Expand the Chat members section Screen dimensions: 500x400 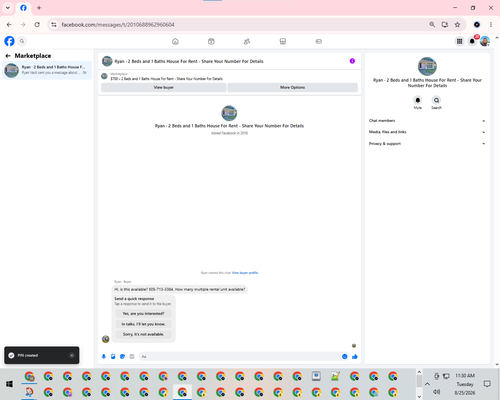pyautogui.click(x=427, y=121)
